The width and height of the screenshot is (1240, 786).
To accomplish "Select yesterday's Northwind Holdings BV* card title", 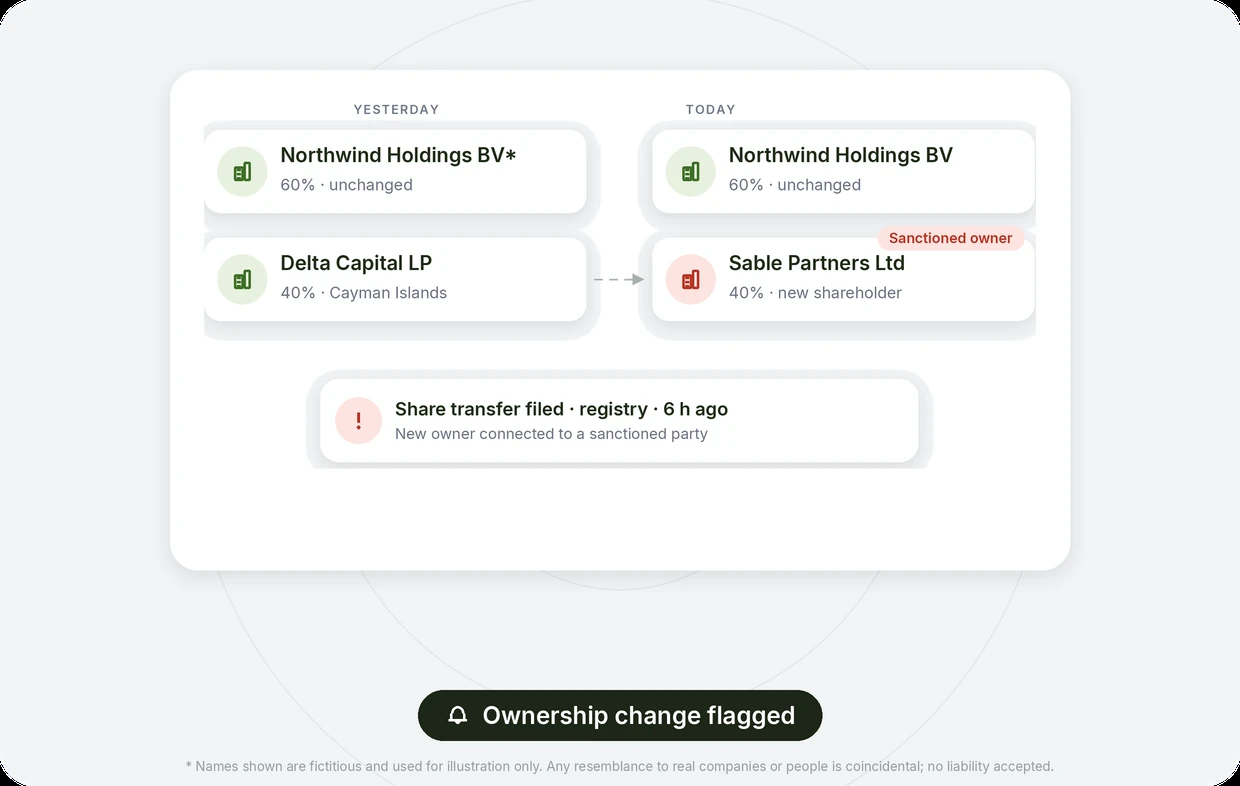I will coord(398,155).
